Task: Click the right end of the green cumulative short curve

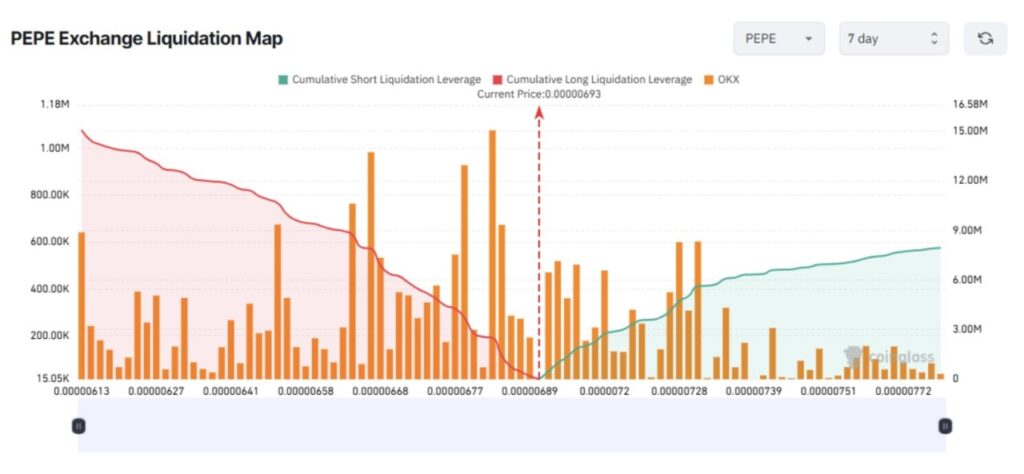Action: click(x=939, y=247)
